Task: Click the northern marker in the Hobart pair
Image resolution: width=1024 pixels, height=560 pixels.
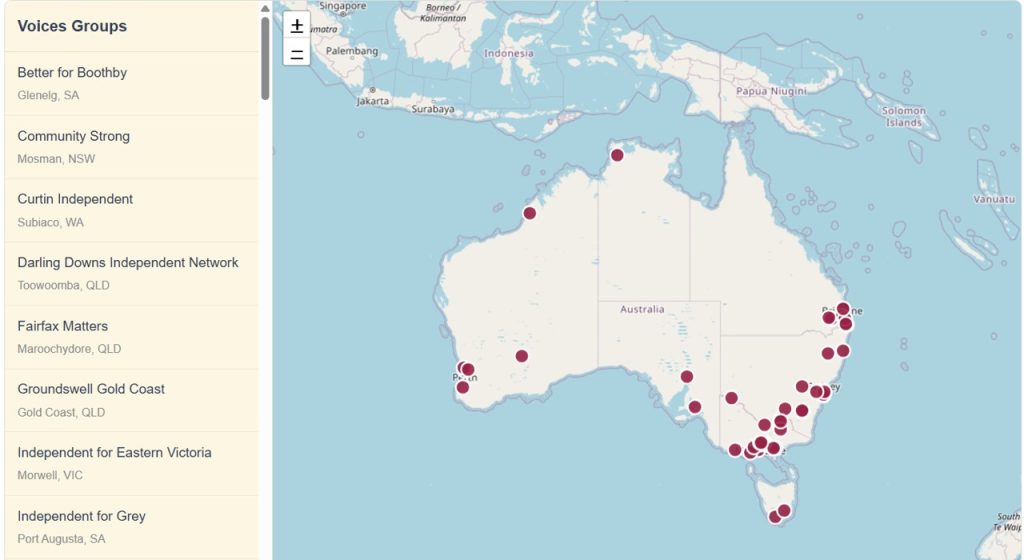Action: tap(784, 510)
